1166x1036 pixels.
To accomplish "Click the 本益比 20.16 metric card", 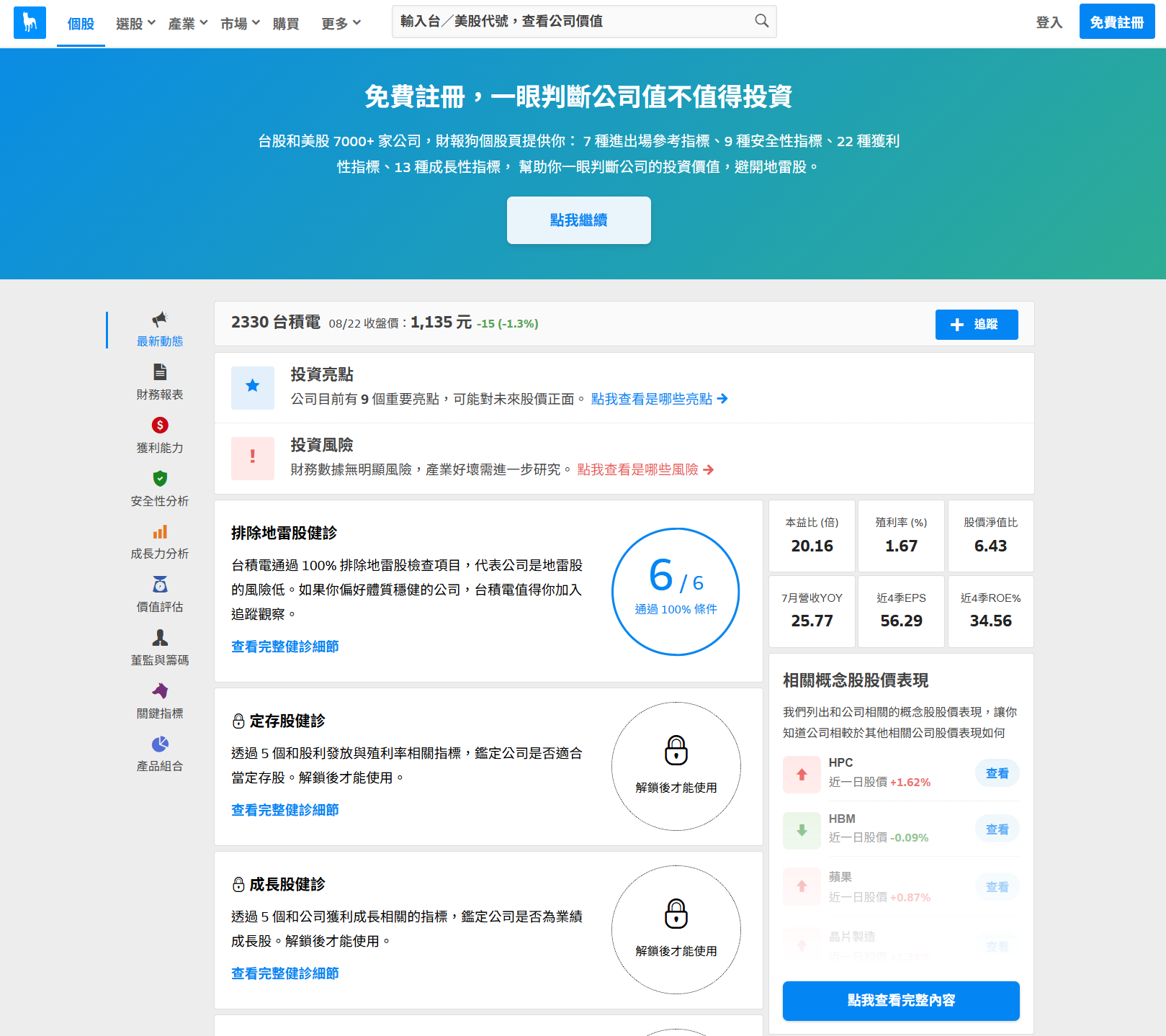I will 812,536.
